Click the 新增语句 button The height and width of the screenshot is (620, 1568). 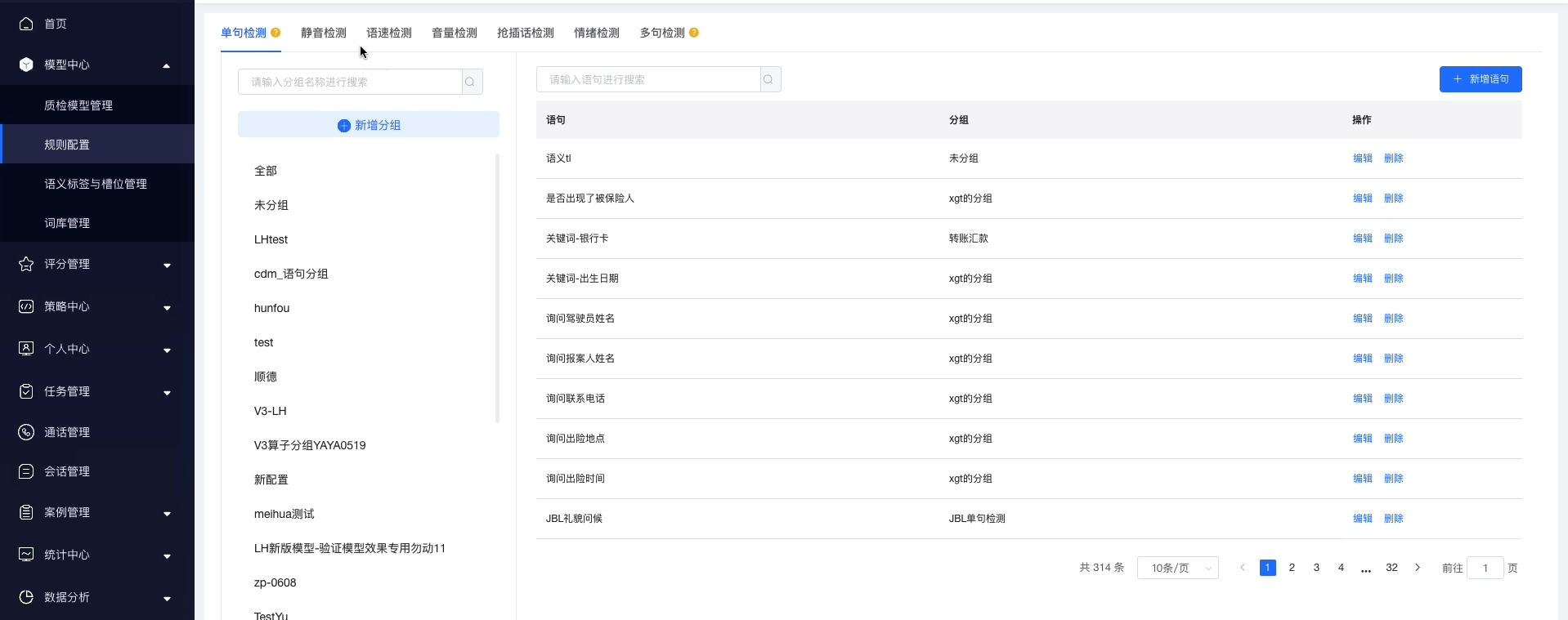[x=1481, y=79]
